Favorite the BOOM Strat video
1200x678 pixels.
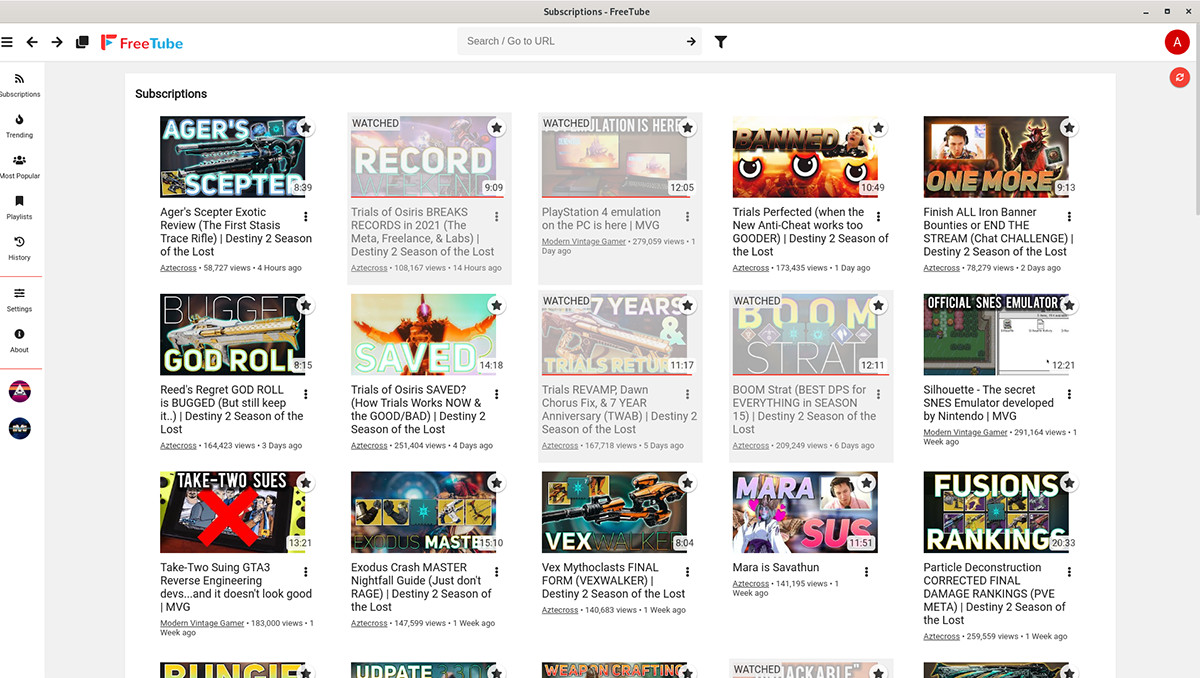tap(878, 305)
